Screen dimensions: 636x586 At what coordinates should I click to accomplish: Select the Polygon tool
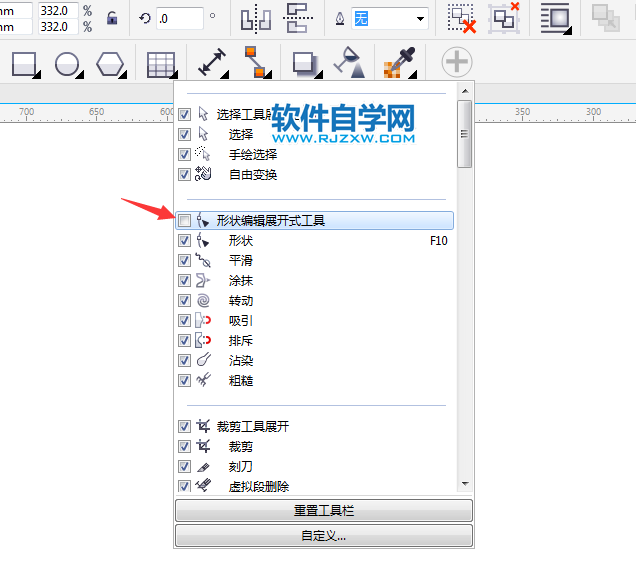pos(110,64)
